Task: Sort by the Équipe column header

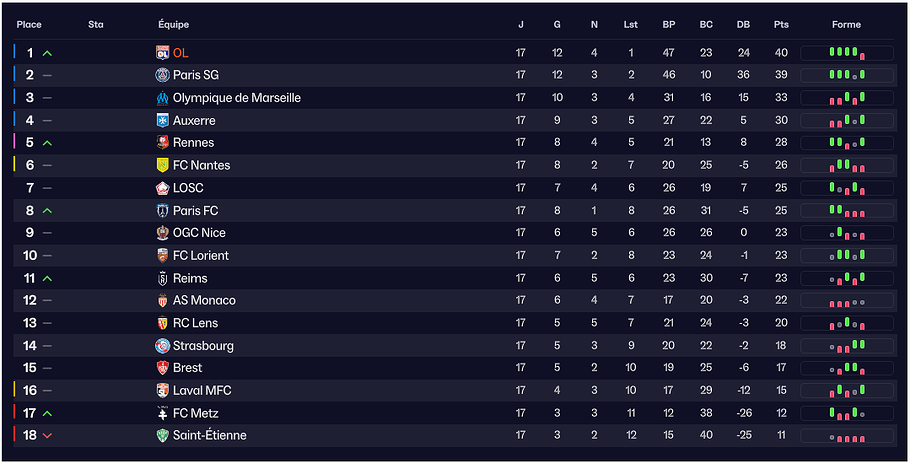Action: coord(173,24)
